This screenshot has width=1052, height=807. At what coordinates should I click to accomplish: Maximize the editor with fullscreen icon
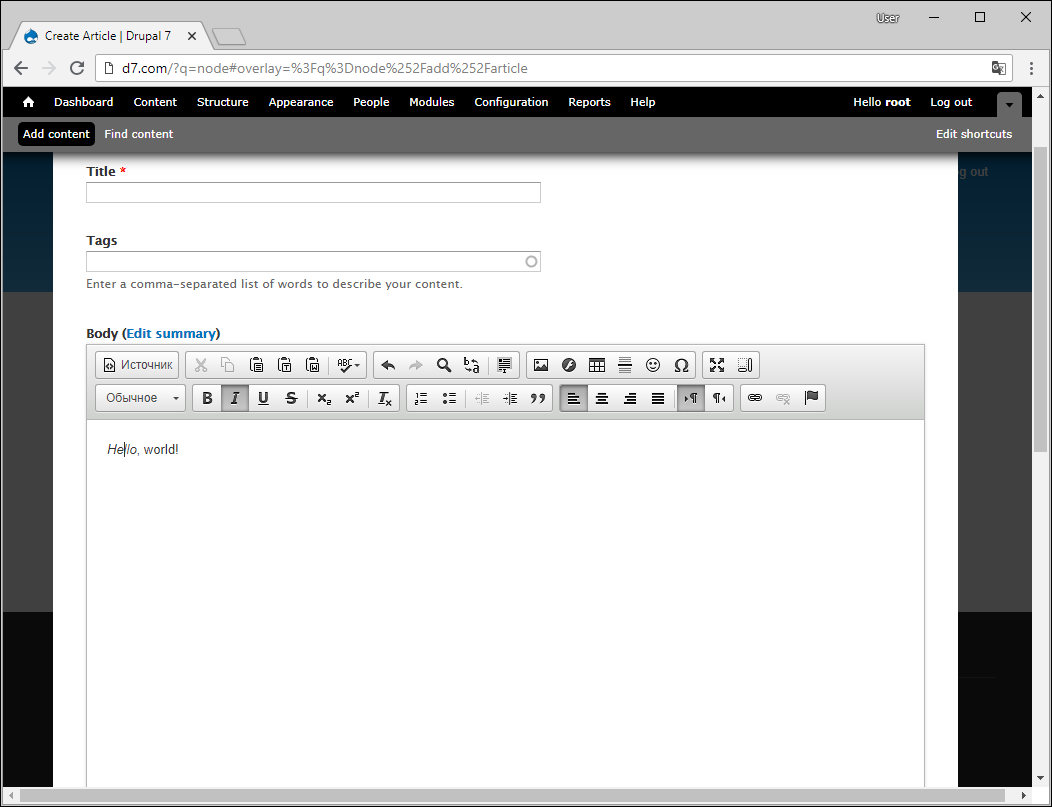[717, 365]
